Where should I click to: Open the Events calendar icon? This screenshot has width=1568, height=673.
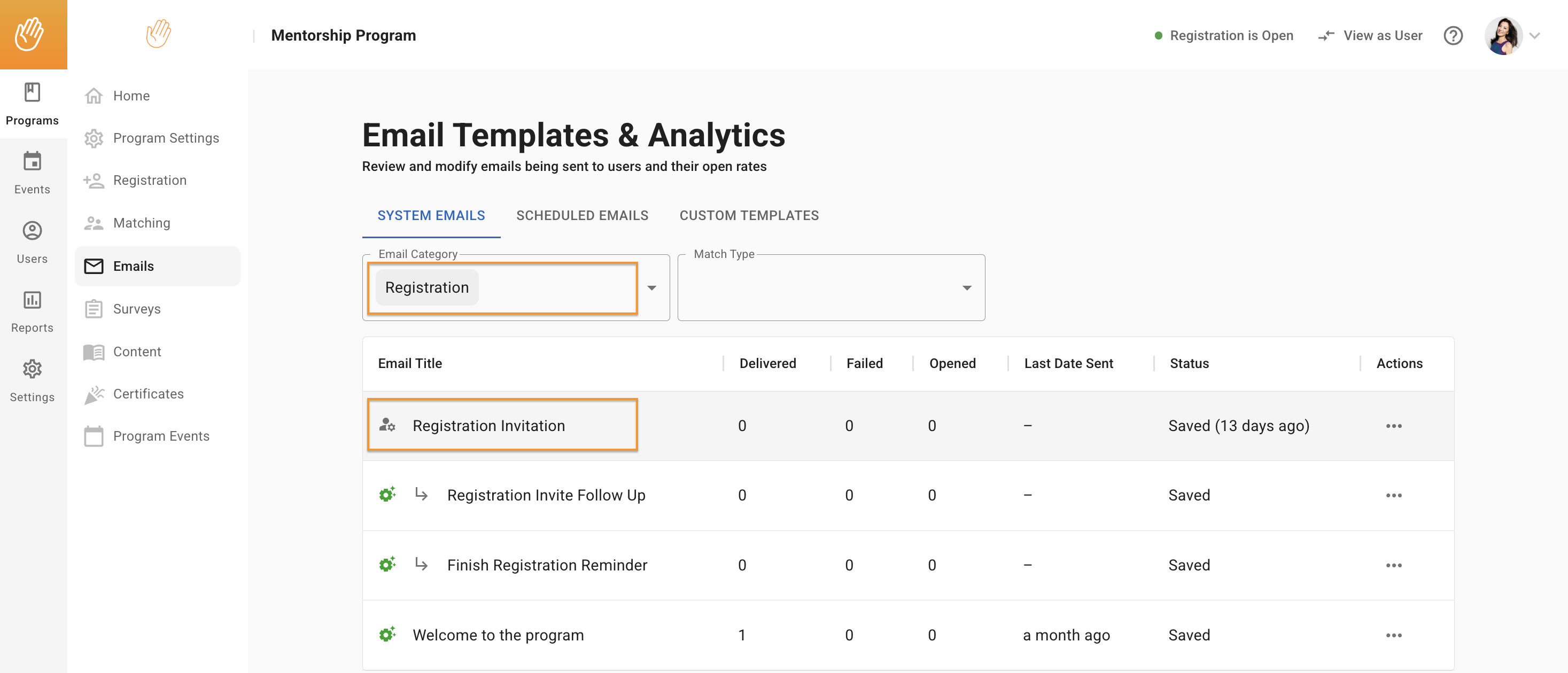(32, 162)
